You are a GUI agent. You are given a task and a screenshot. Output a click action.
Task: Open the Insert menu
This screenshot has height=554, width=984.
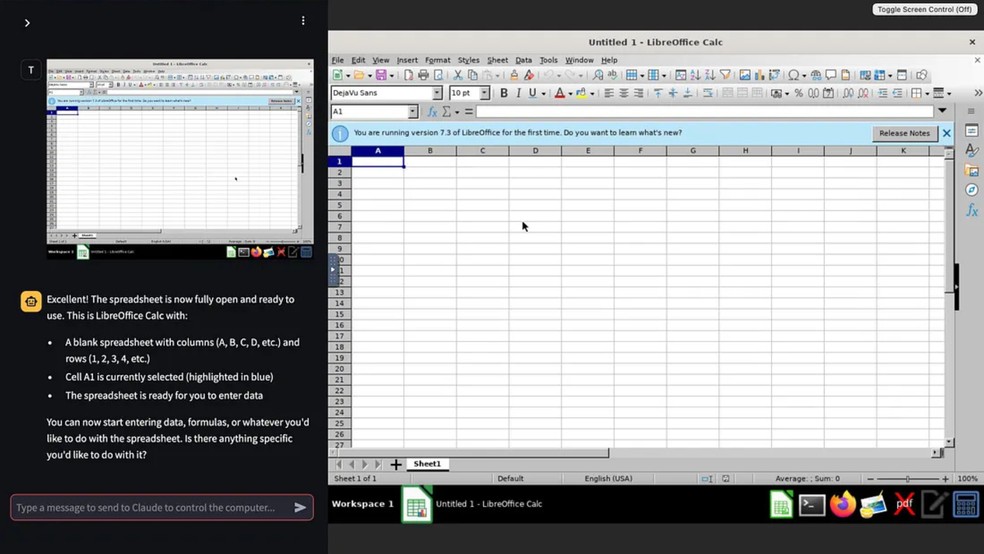[407, 60]
